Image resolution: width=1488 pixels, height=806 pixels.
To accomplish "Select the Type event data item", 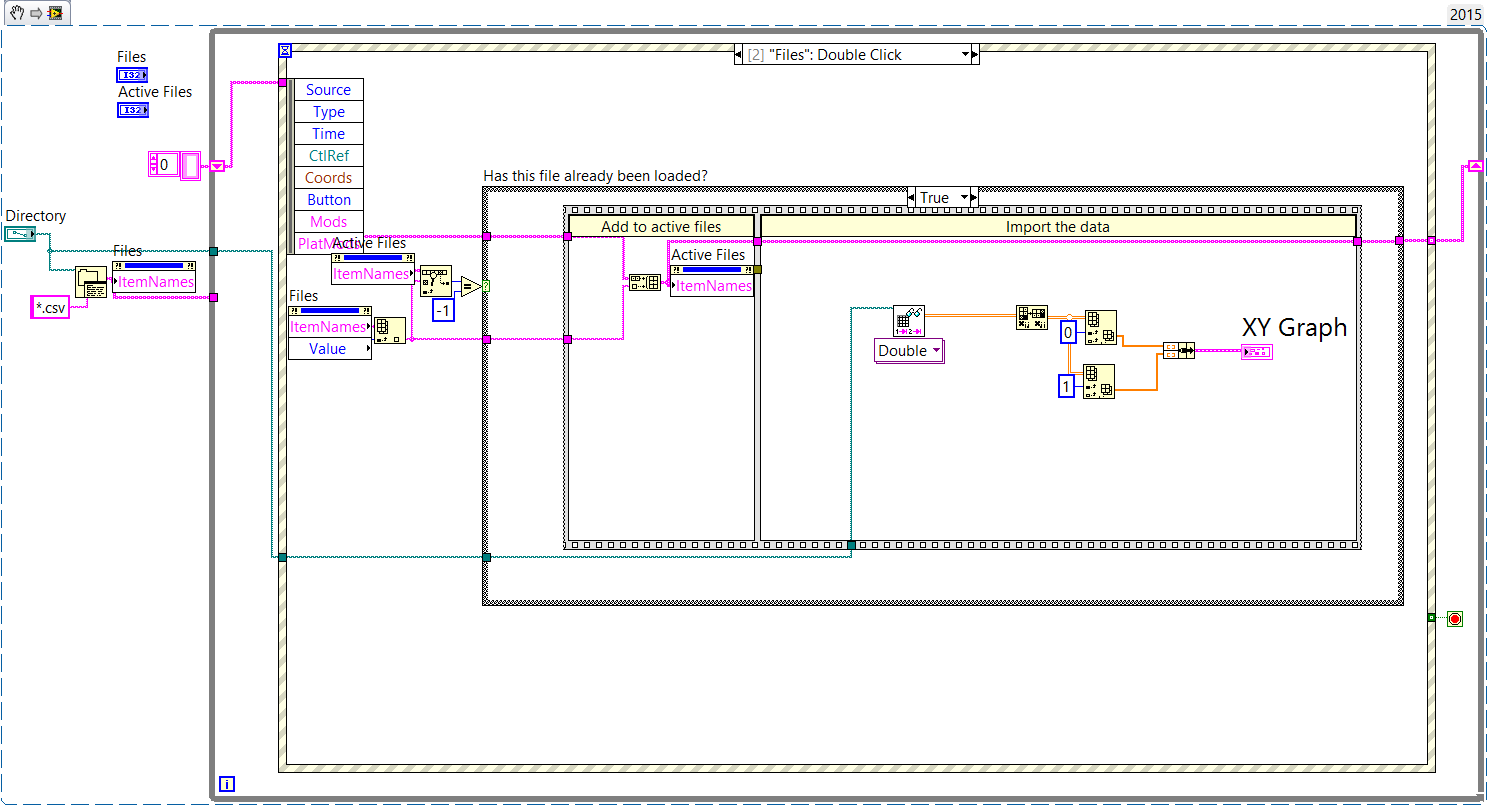I will 328,112.
